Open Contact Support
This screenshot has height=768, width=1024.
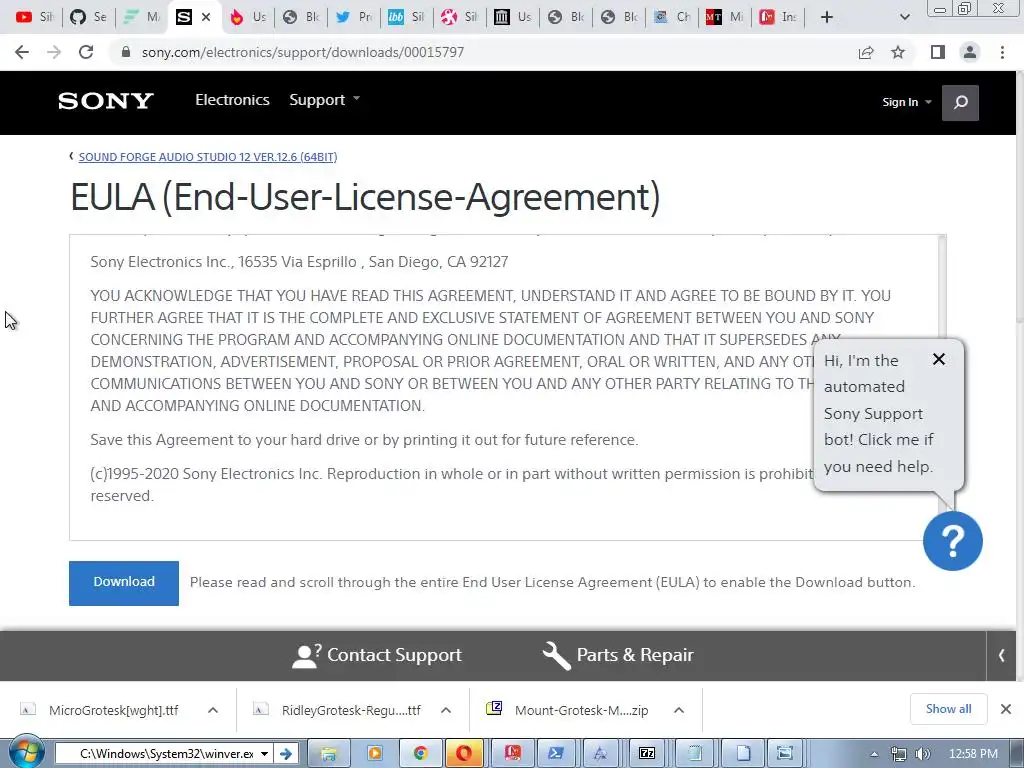click(377, 655)
